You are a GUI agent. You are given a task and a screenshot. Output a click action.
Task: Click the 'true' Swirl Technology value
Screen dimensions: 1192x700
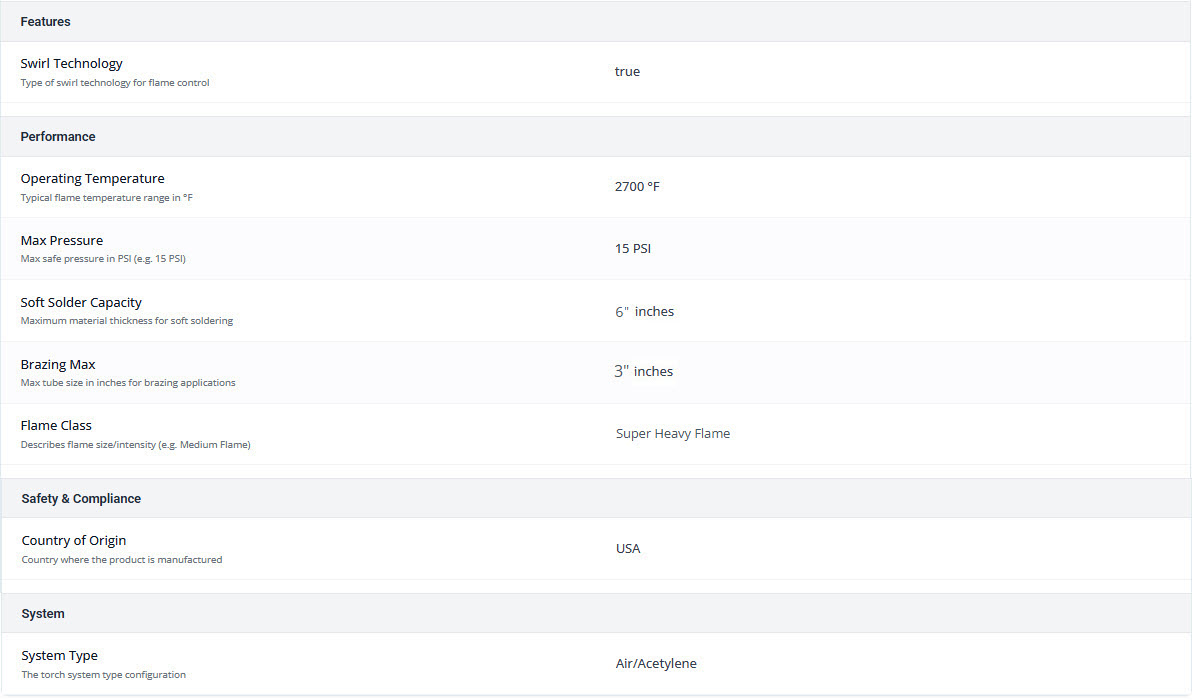[x=627, y=71]
